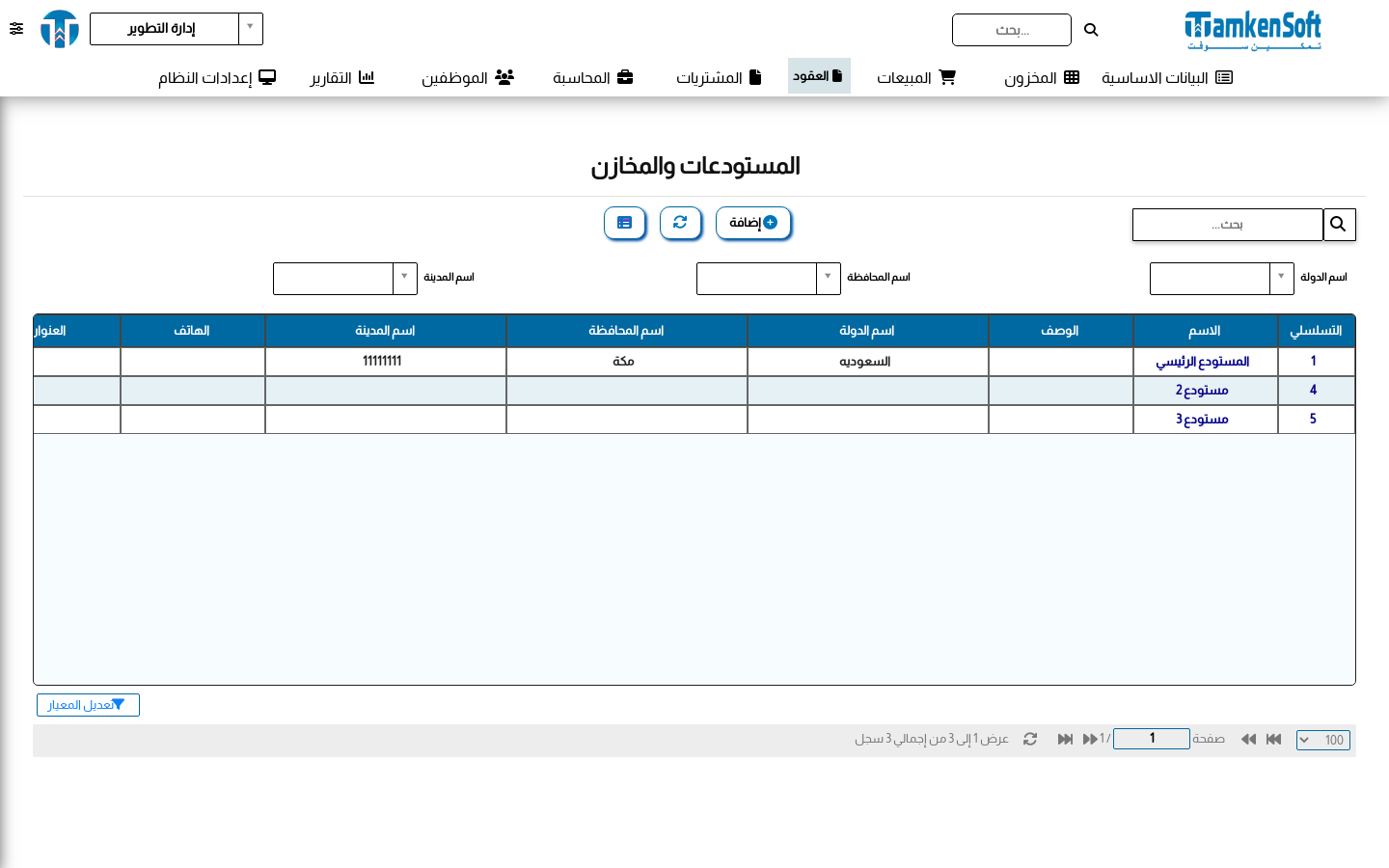This screenshot has width=1389, height=868.
Task: Click serial number 1 link
Action: click(x=1313, y=361)
